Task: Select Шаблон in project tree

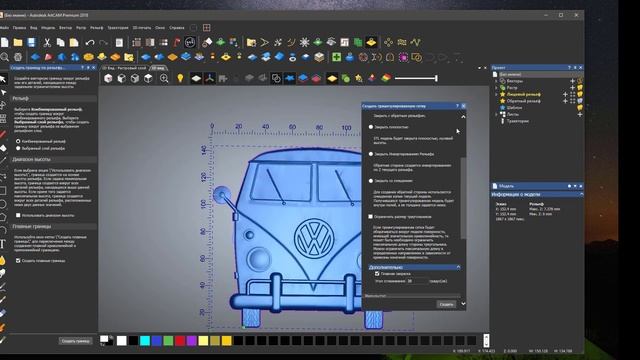Action: coord(514,108)
